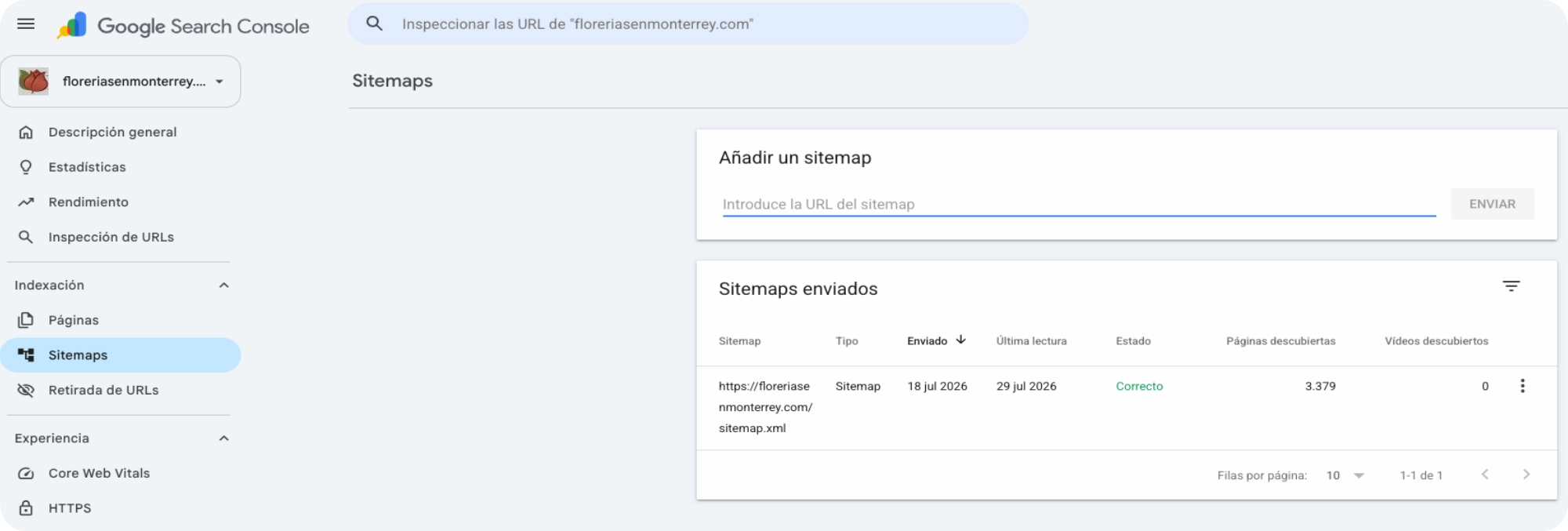Click the search magnifier icon in URL bar
This screenshot has height=531, width=1568.
(x=375, y=24)
